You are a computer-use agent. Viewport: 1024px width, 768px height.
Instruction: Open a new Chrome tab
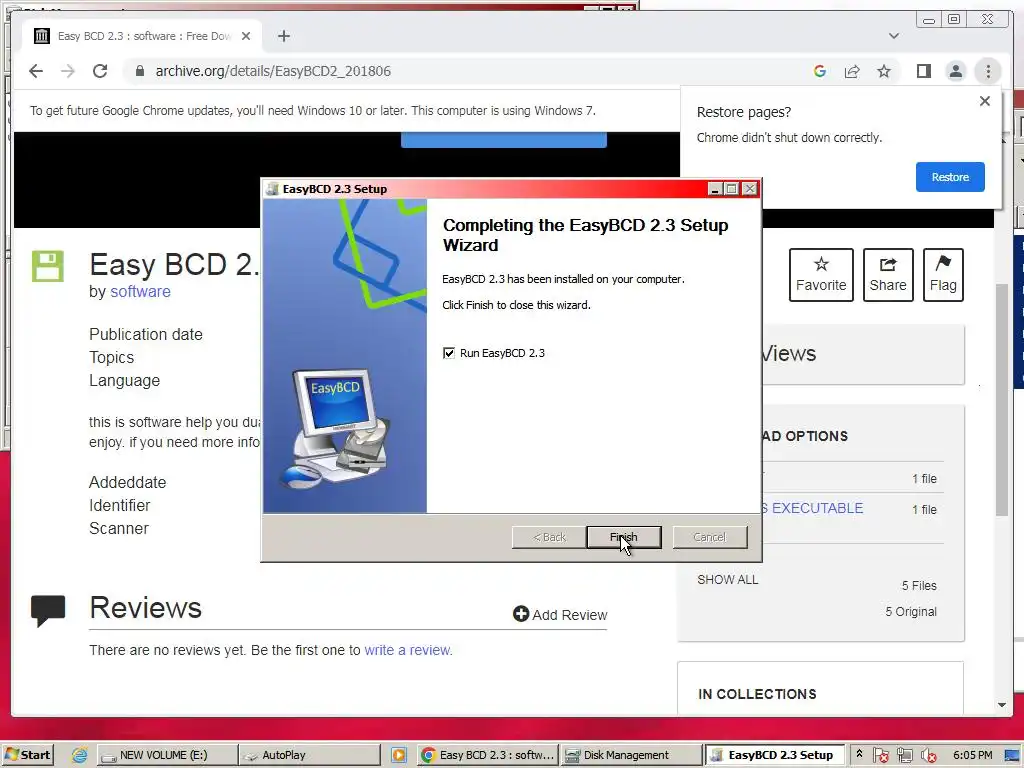[x=283, y=36]
